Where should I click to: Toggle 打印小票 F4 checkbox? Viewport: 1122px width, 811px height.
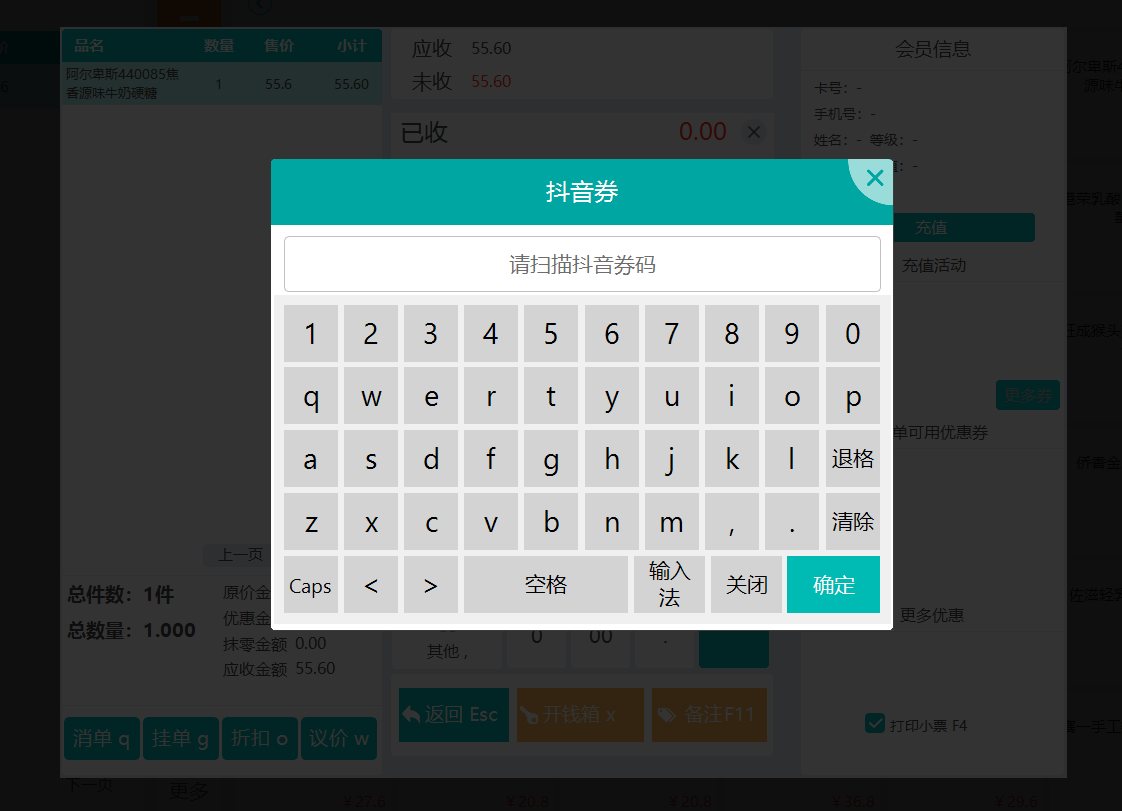pos(874,724)
